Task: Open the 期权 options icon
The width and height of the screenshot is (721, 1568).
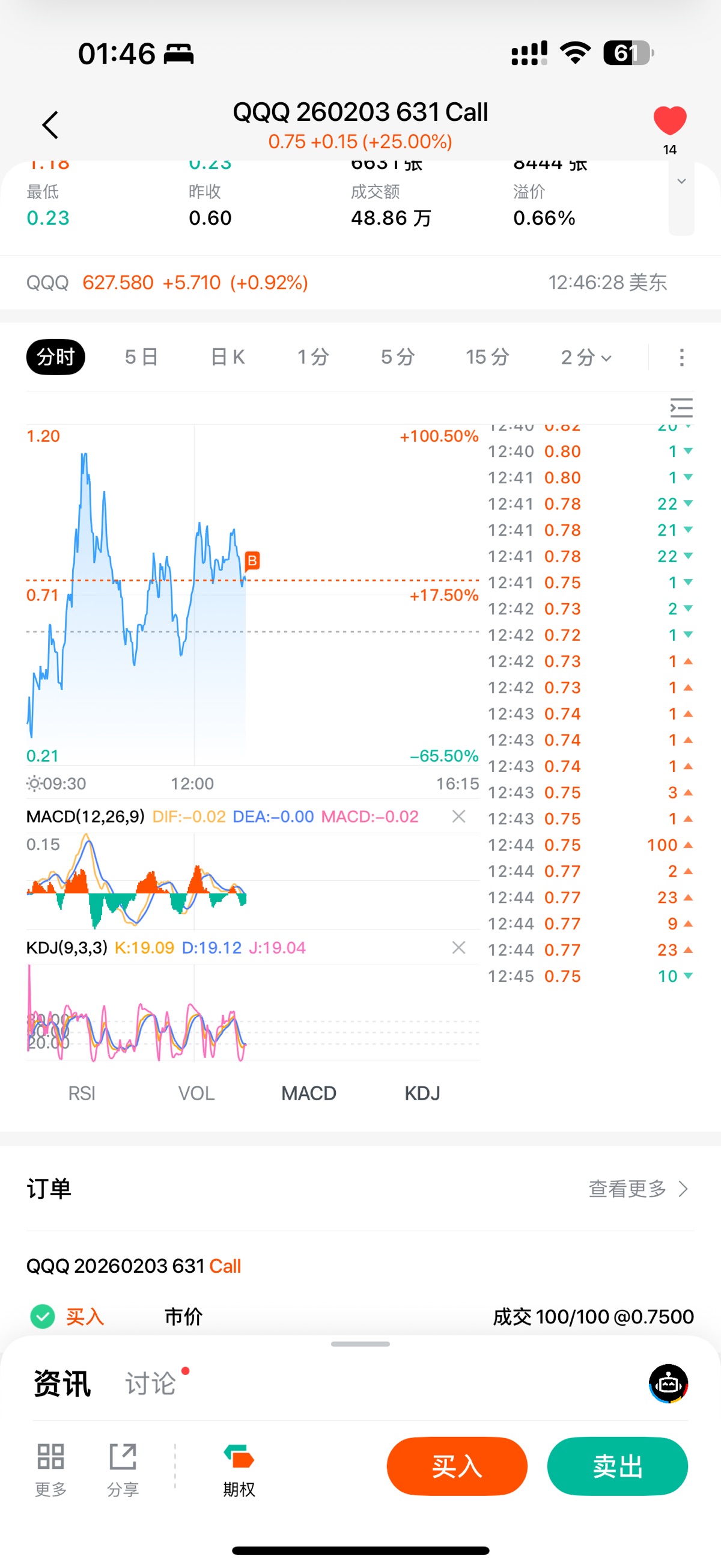Action: pyautogui.click(x=239, y=1468)
